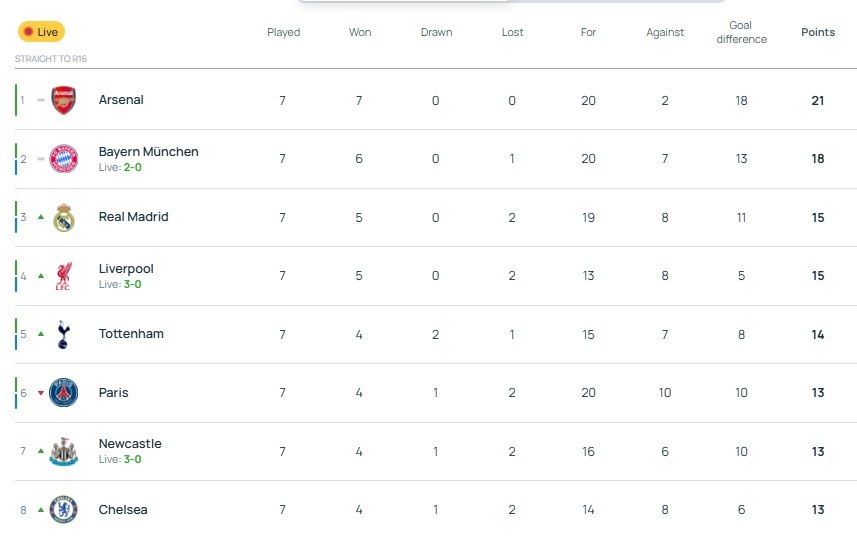Click the Newcastle club crest
The height and width of the screenshot is (543, 857).
click(x=63, y=451)
